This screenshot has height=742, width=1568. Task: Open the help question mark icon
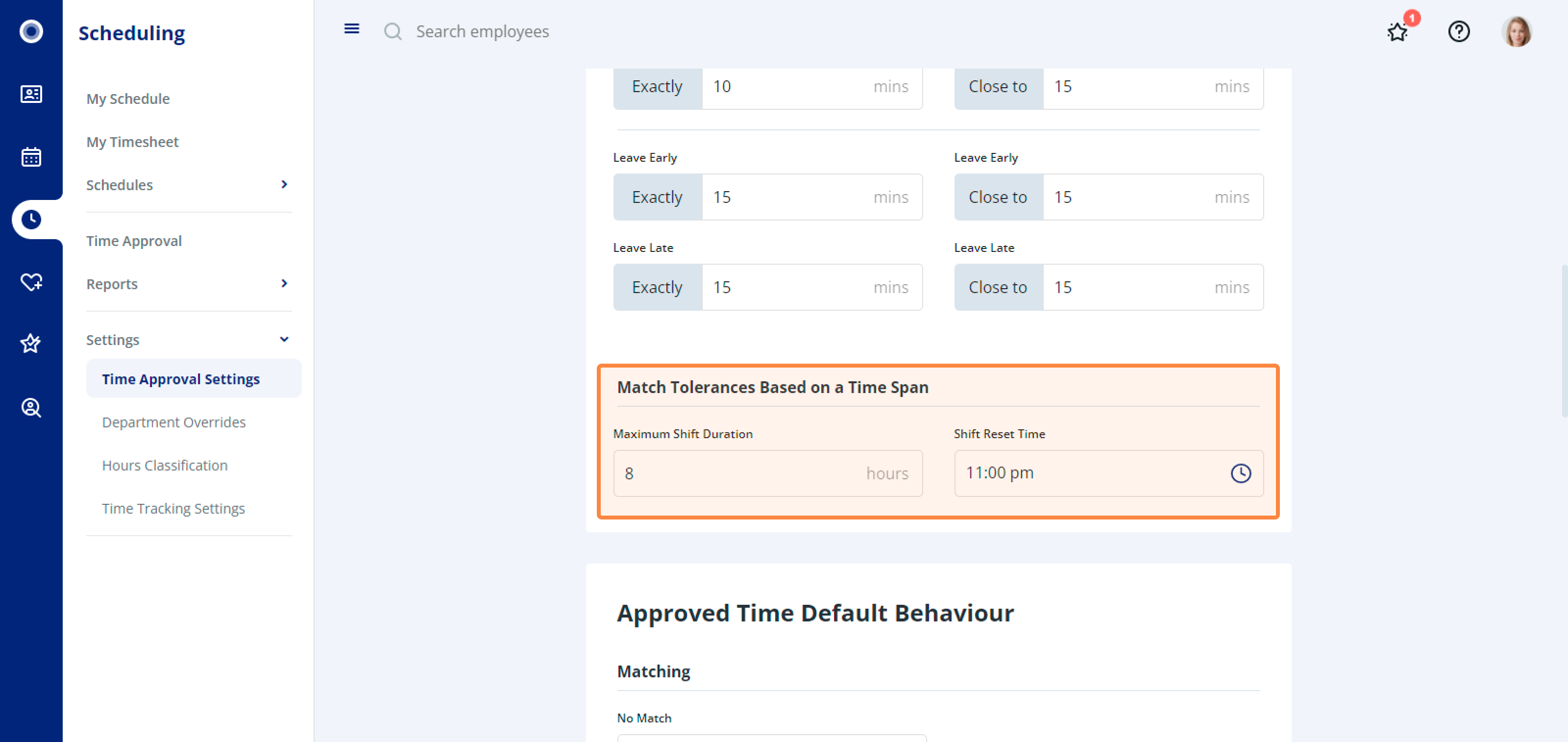pos(1458,31)
